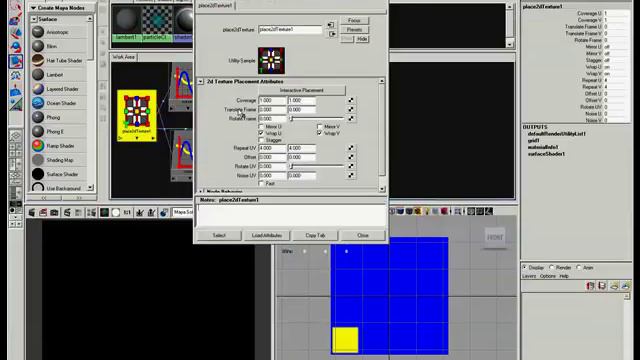This screenshot has width=640, height=360.
Task: Select the Anim radio button in layer editor
Action: click(579, 267)
